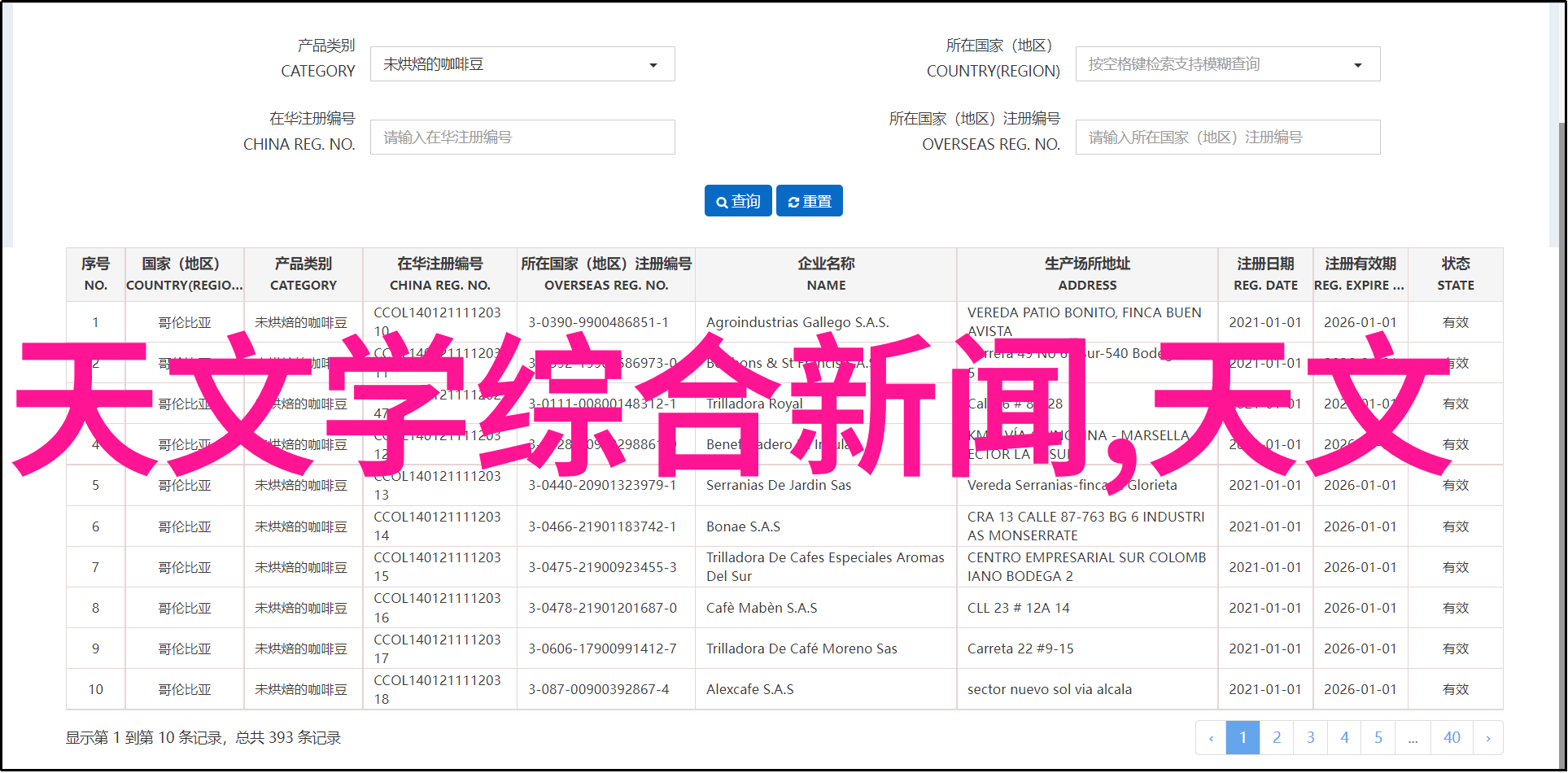Click the pagination ellipsis item
1568x773 pixels.
(x=1413, y=738)
